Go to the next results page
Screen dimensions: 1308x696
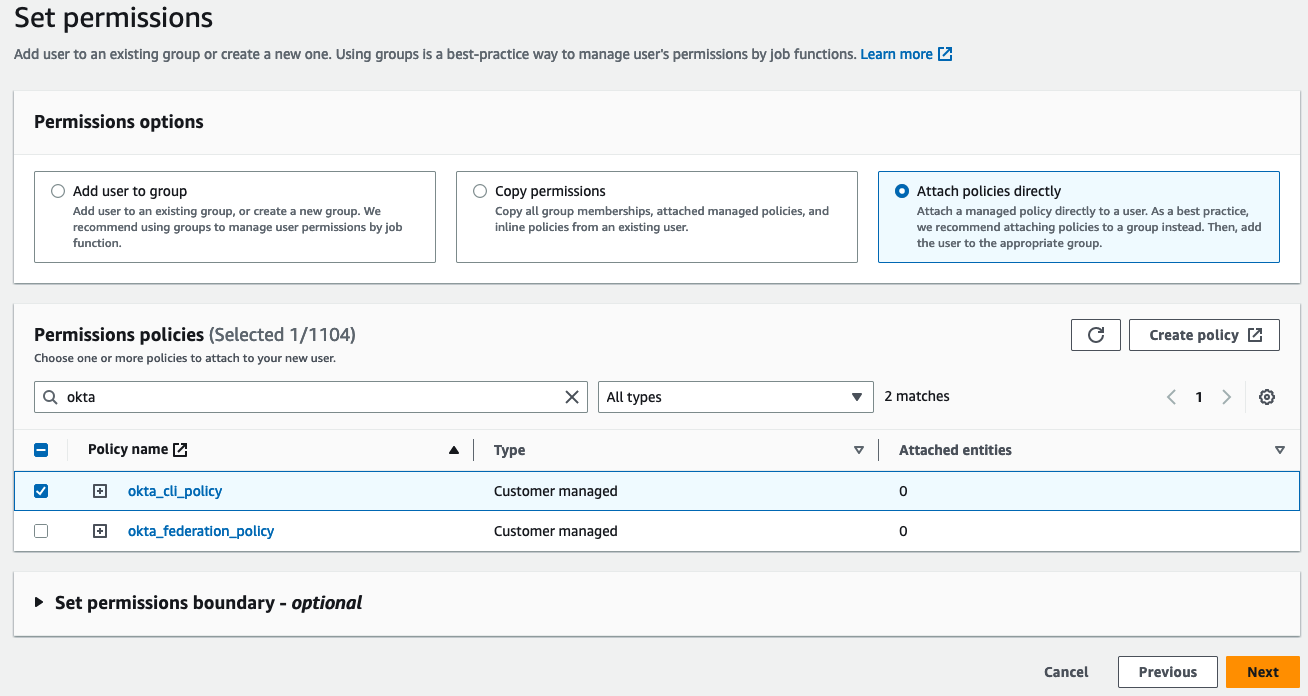tap(1226, 397)
